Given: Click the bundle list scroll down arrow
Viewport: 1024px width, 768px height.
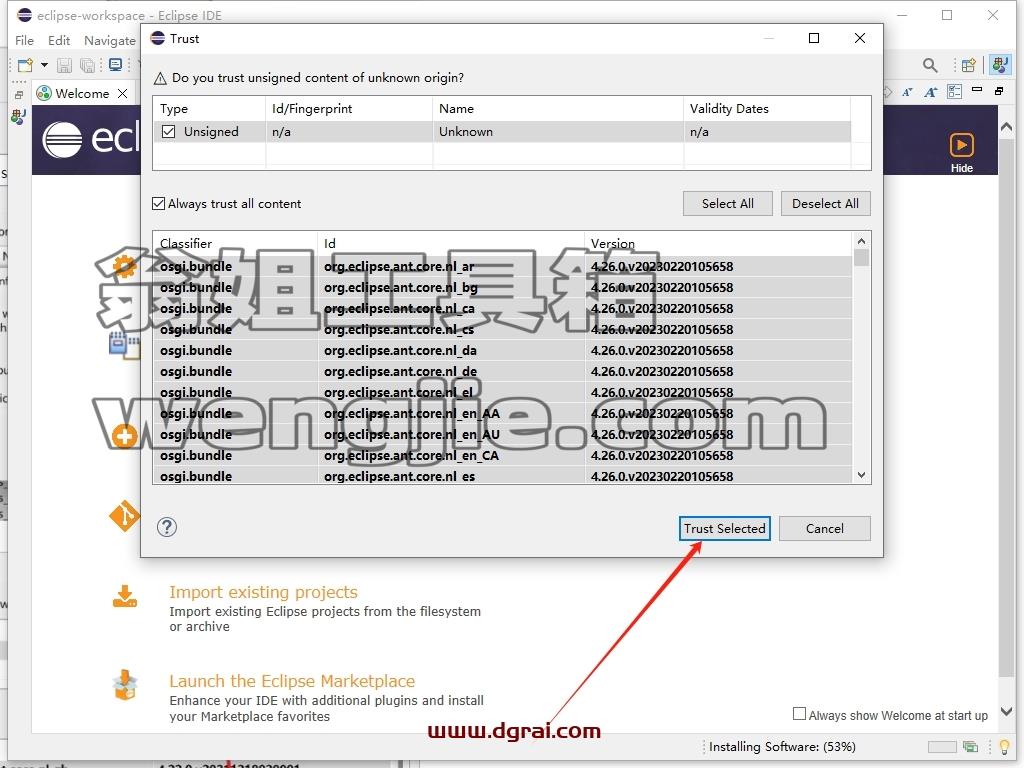Looking at the screenshot, I should click(861, 475).
